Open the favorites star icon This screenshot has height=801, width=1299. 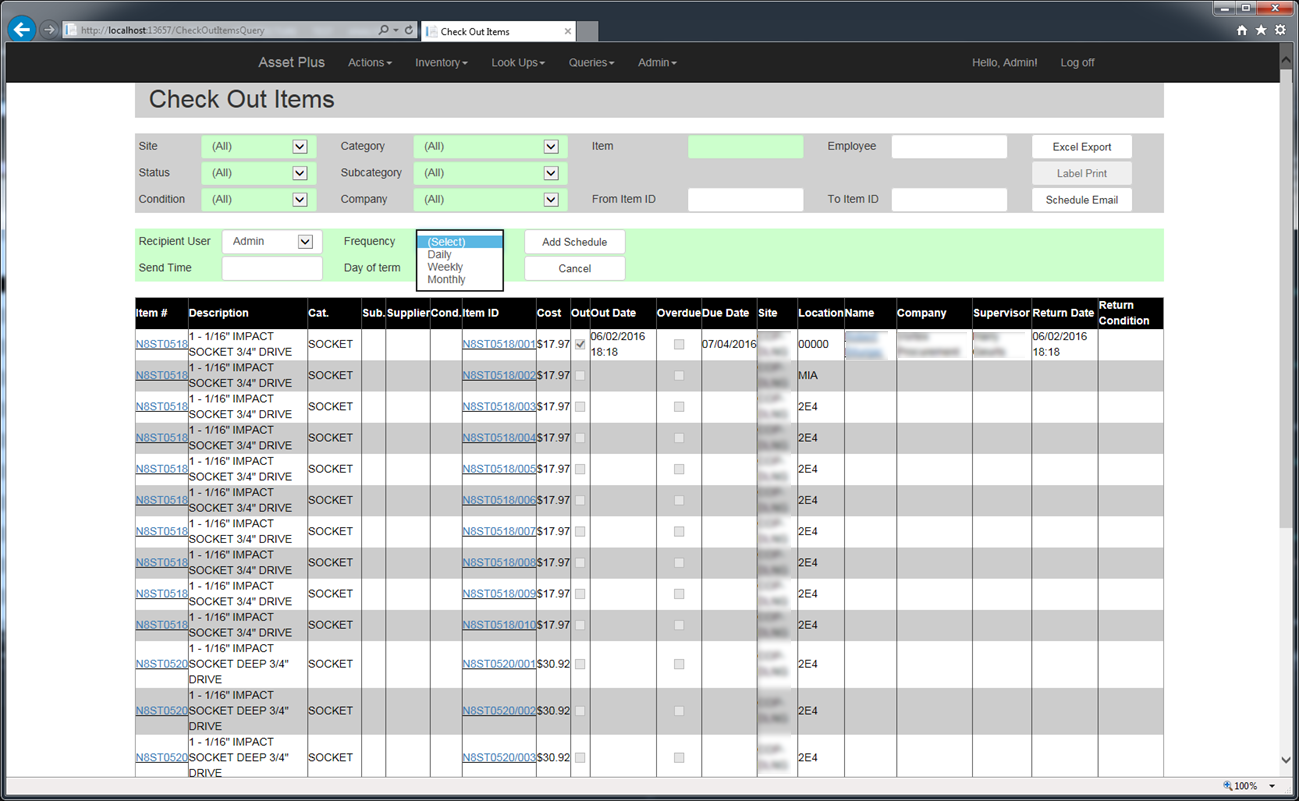1261,30
